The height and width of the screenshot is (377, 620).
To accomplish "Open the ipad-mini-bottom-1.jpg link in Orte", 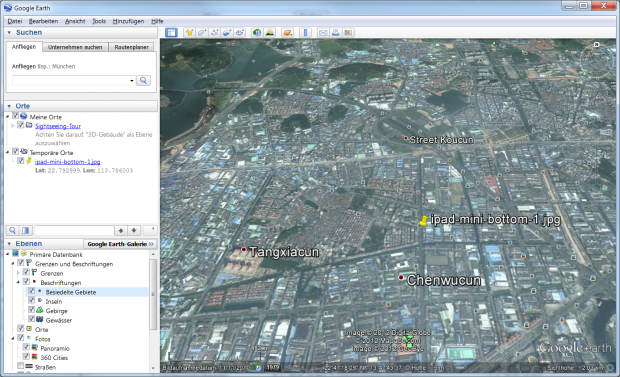I will [68, 161].
